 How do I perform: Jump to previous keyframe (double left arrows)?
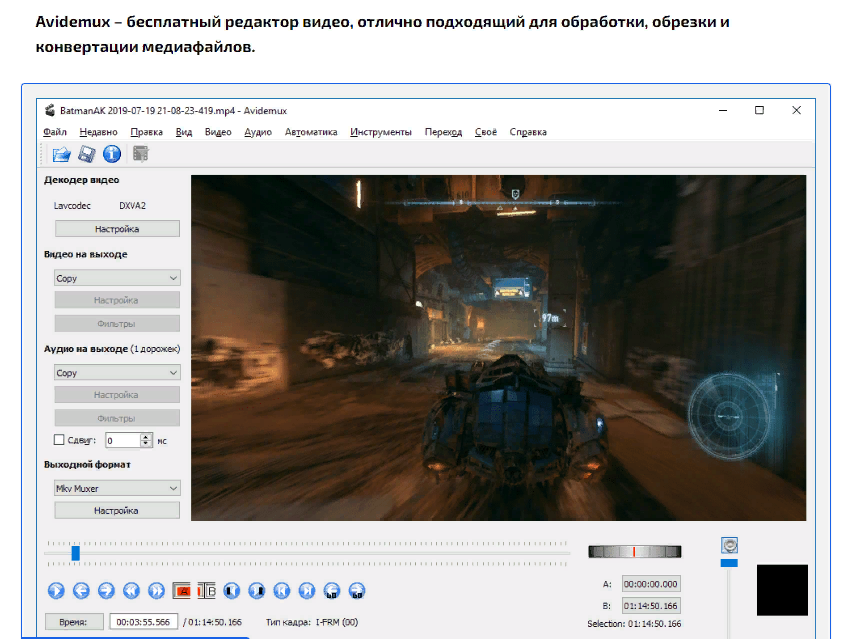tap(131, 591)
